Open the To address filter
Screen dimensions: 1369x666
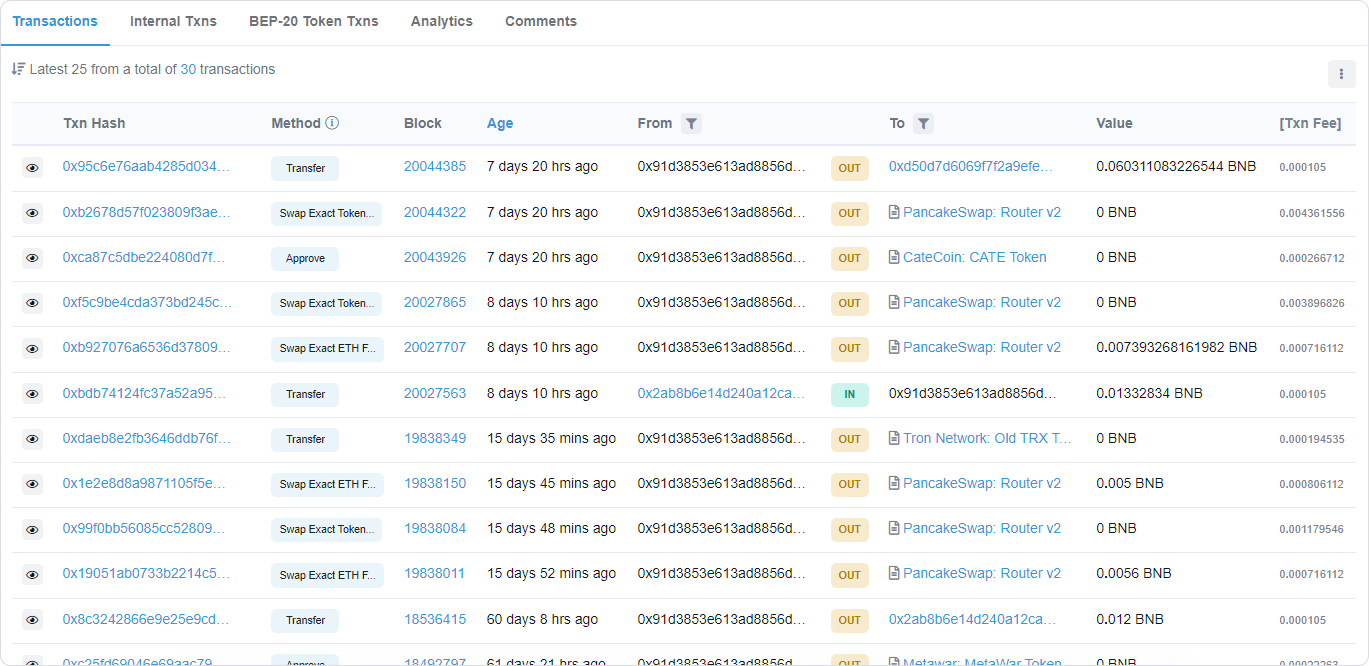click(923, 123)
